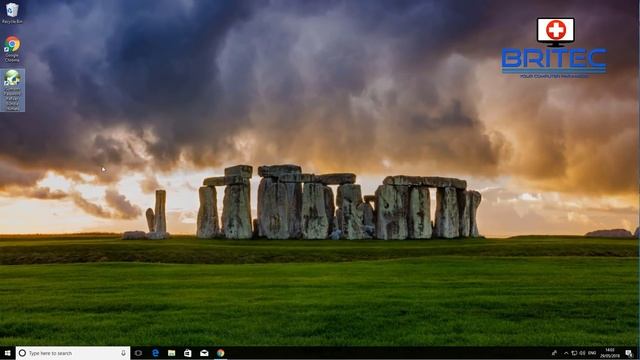Select the Google Chrome desktop shortcut
Screen dimensions: 640x360
(x=12, y=49)
